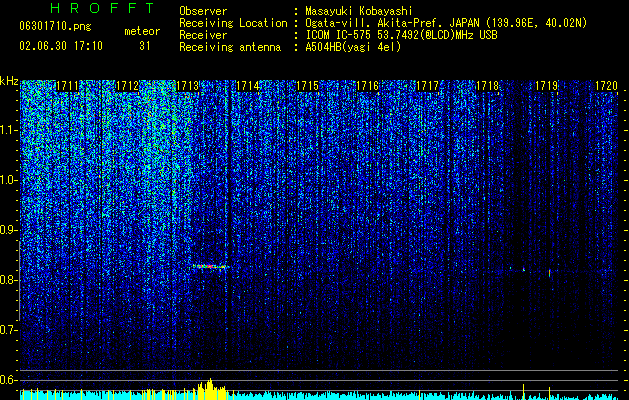The width and height of the screenshot is (629, 400).
Task: Click the 0.8 kHz axis label
Action: tap(9, 280)
